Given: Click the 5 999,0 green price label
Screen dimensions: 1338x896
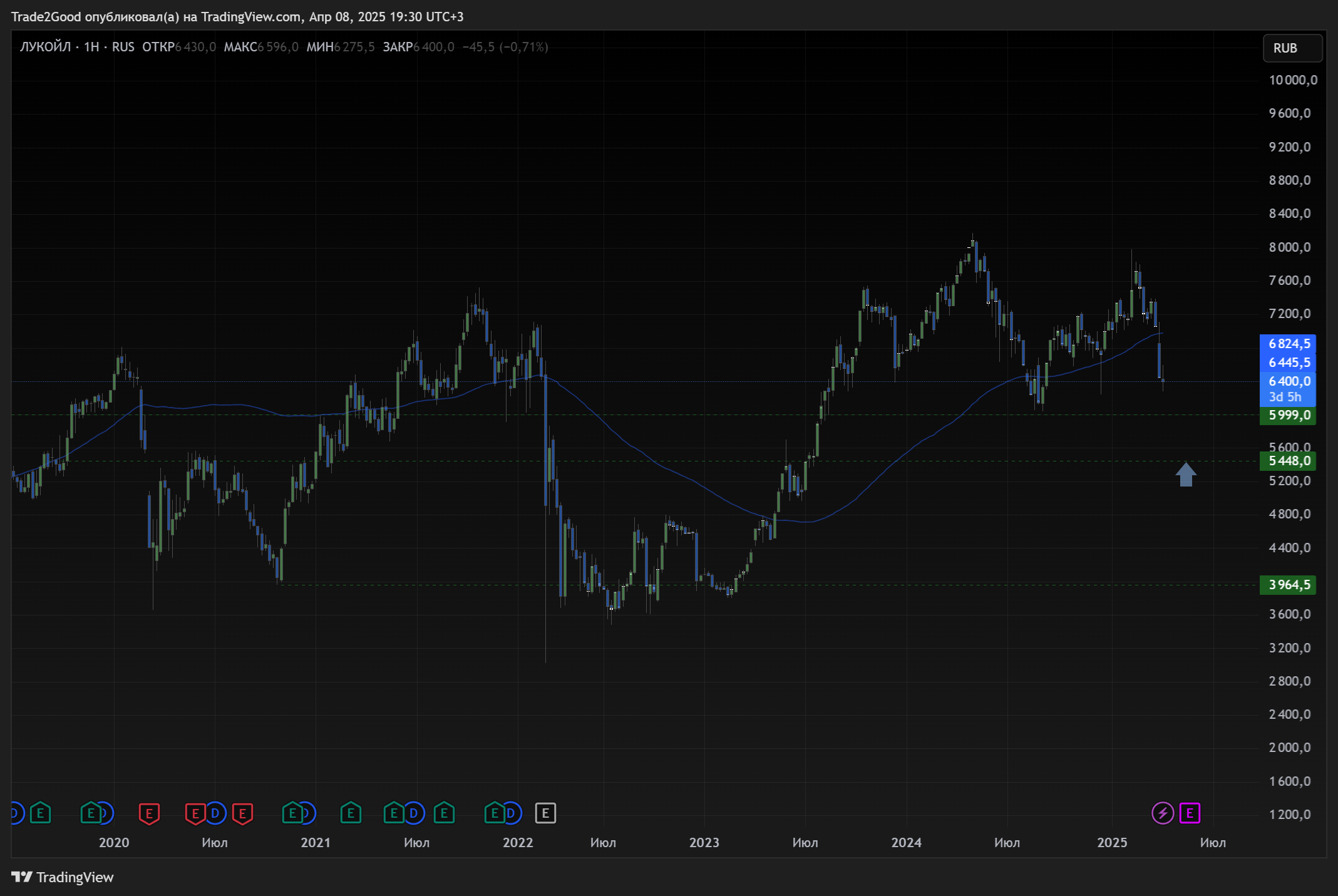Looking at the screenshot, I should click(1288, 416).
